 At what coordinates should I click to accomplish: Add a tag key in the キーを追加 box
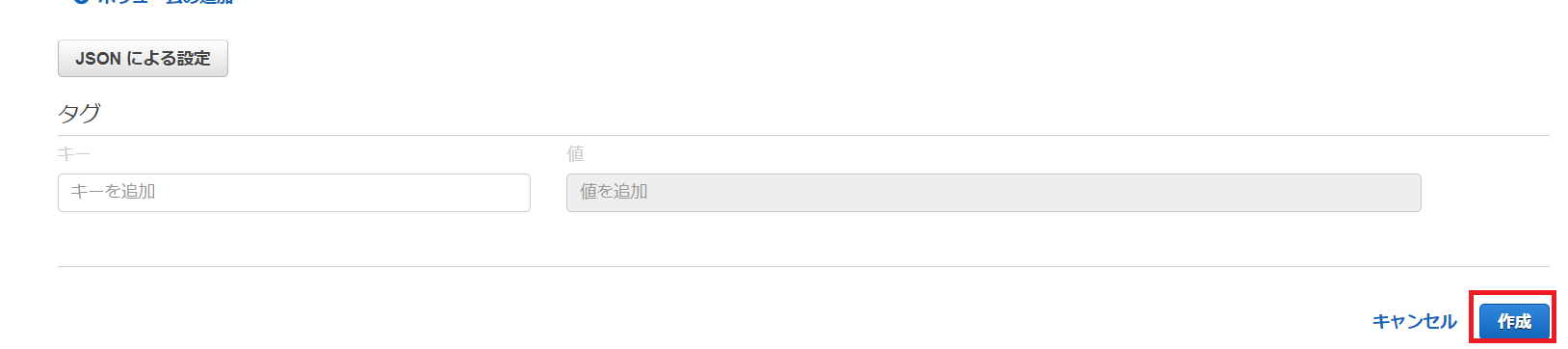click(294, 192)
